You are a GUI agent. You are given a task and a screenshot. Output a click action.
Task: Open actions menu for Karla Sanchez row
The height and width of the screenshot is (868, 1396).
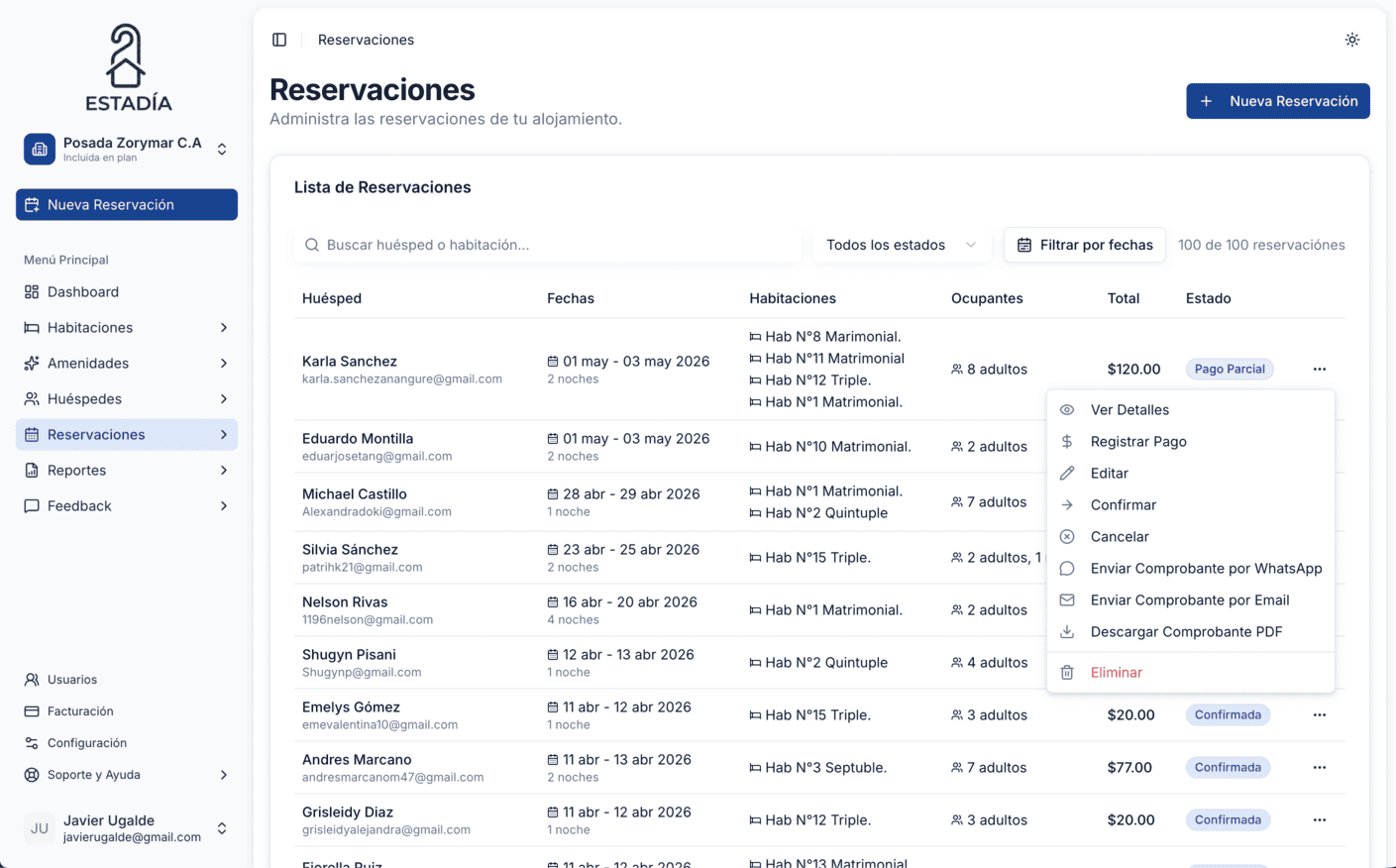click(1320, 369)
